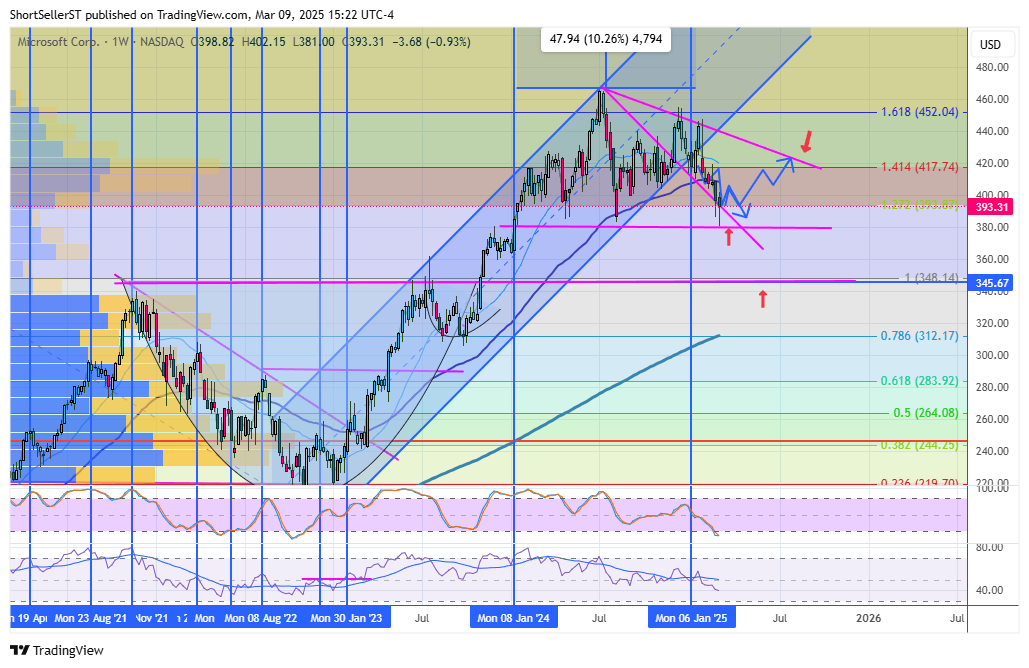The image size is (1029, 668).
Task: Select Fib level label 0.5 (264.08)
Action: [x=926, y=413]
